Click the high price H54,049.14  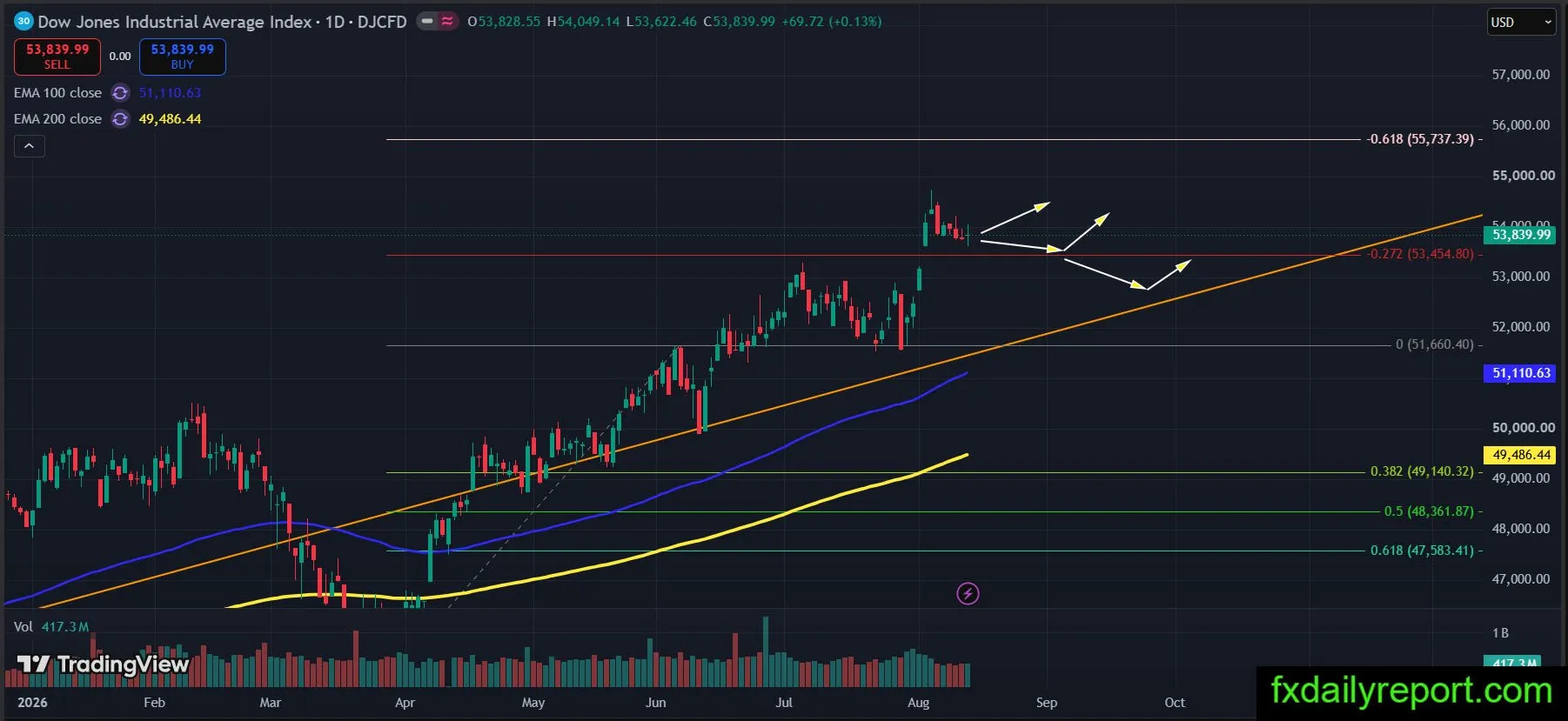tap(583, 22)
